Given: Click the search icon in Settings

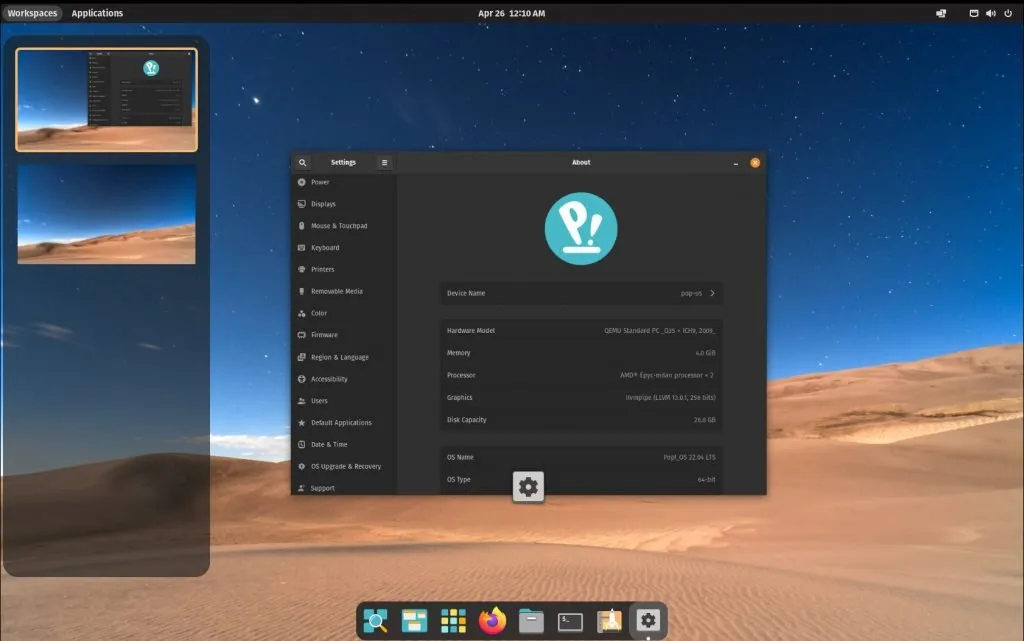Looking at the screenshot, I should point(302,162).
